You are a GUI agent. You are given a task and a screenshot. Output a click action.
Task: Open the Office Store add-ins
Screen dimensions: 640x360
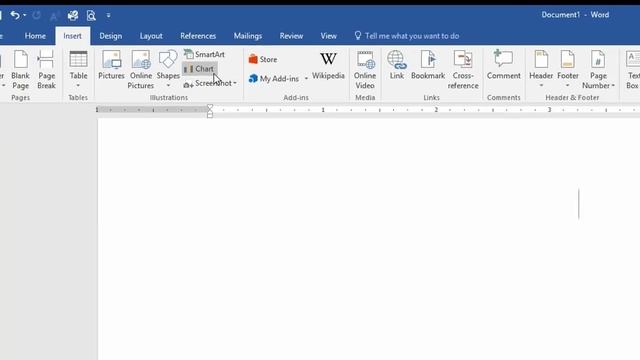pos(263,60)
